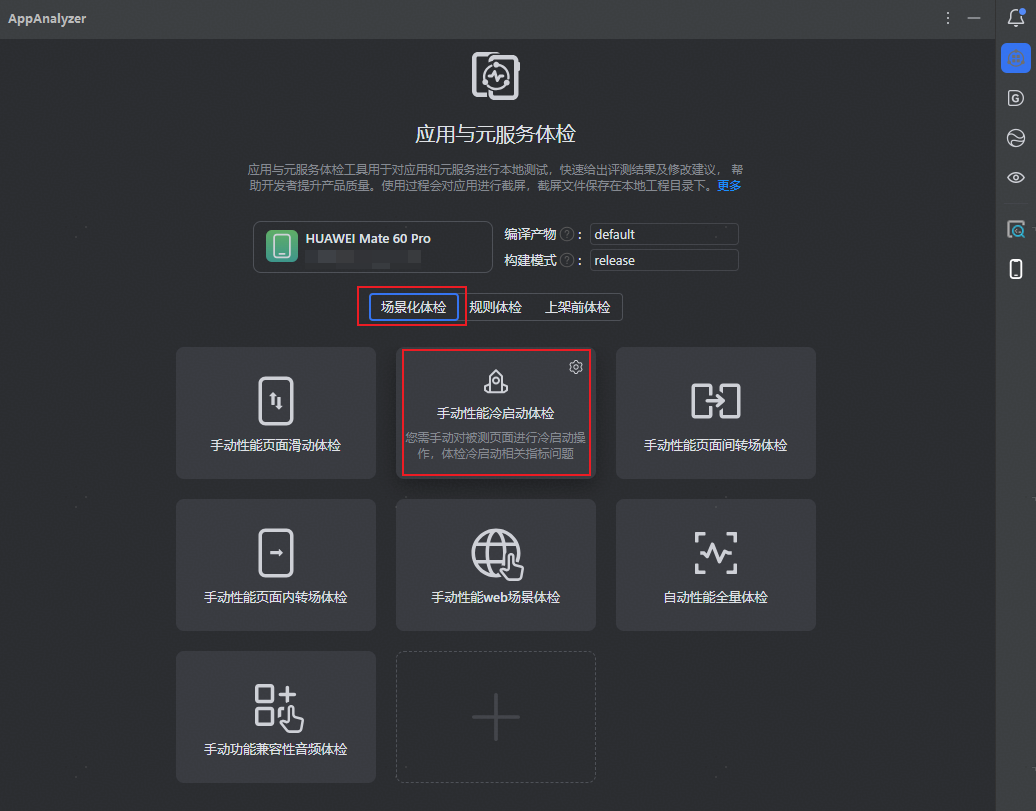Click gear settings on cold start card
The height and width of the screenshot is (811, 1036).
(x=575, y=367)
